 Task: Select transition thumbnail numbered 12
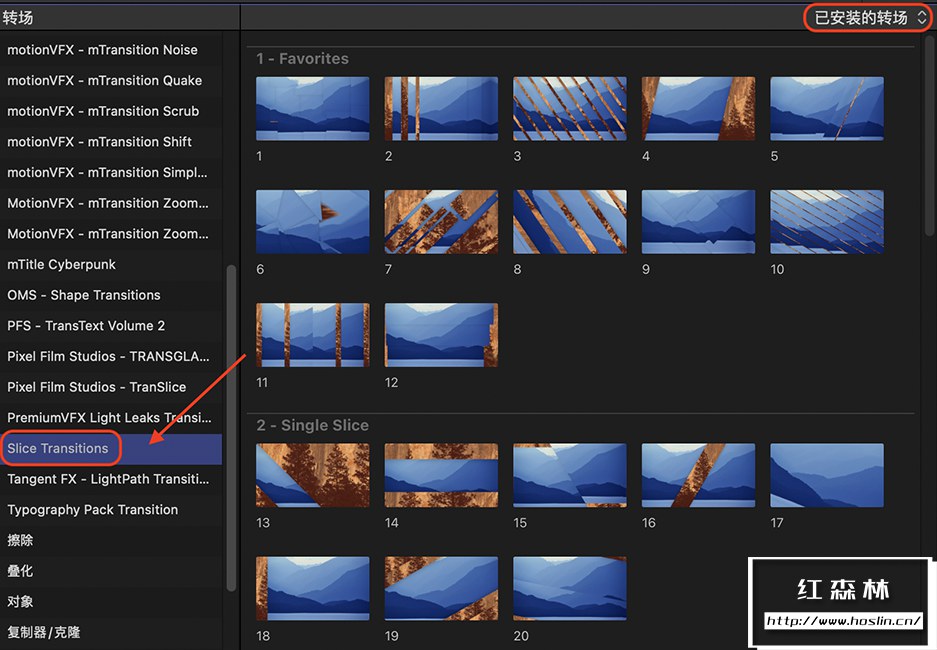441,335
